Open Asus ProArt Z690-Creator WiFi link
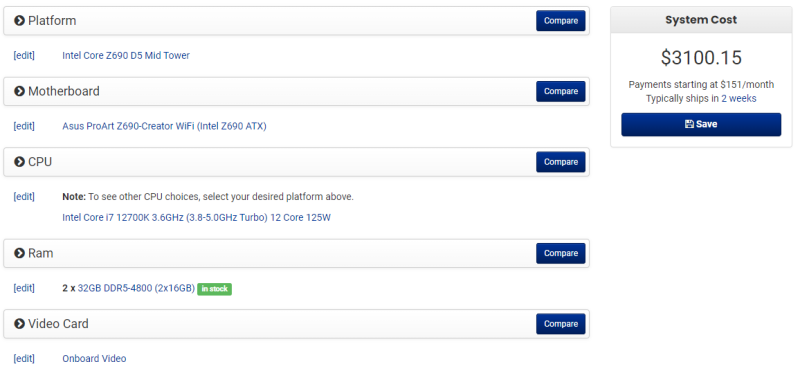This screenshot has height=371, width=800. coord(164,126)
